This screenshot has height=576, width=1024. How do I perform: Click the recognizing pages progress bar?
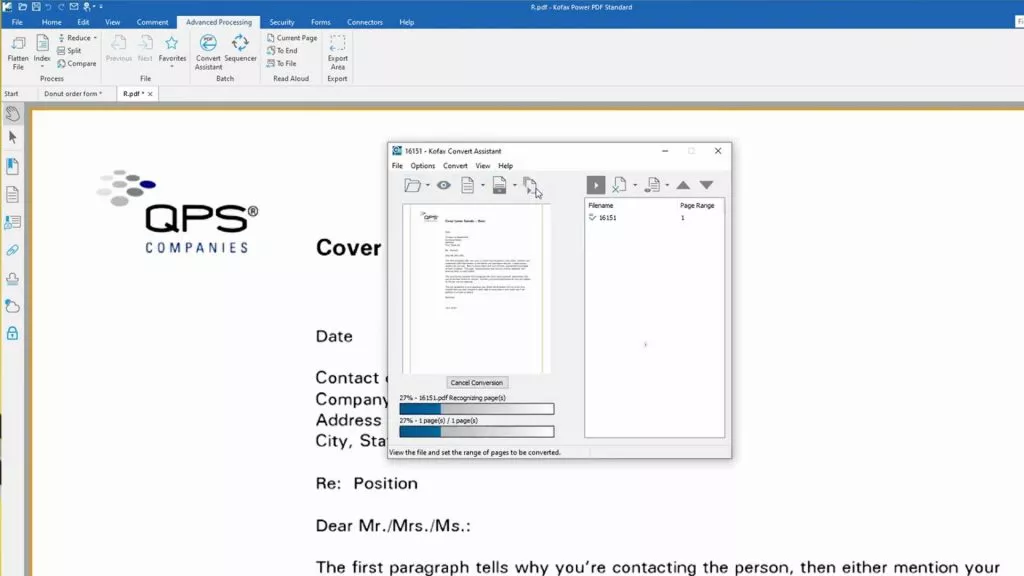click(477, 409)
